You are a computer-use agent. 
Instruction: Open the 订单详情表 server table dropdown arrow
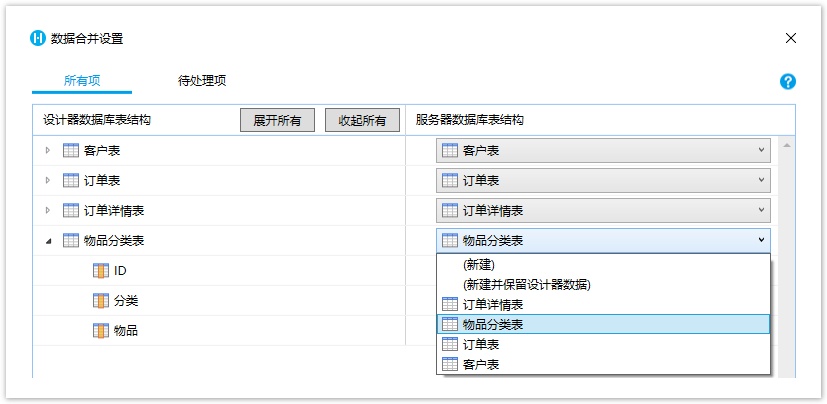[761, 210]
